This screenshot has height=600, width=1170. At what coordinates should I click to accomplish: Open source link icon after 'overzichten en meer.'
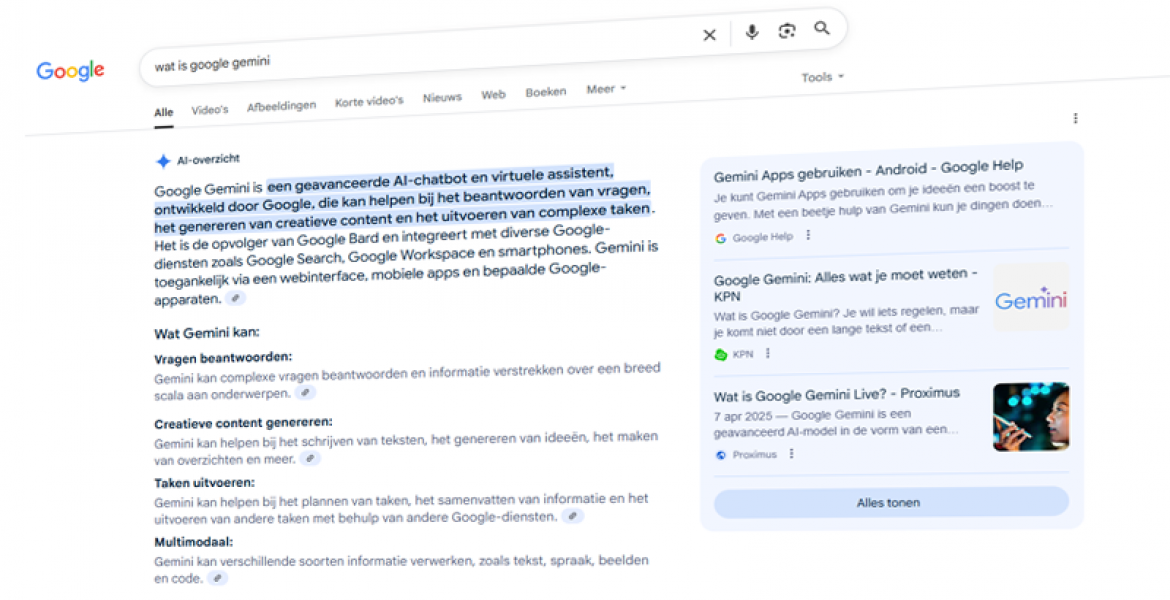click(310, 458)
